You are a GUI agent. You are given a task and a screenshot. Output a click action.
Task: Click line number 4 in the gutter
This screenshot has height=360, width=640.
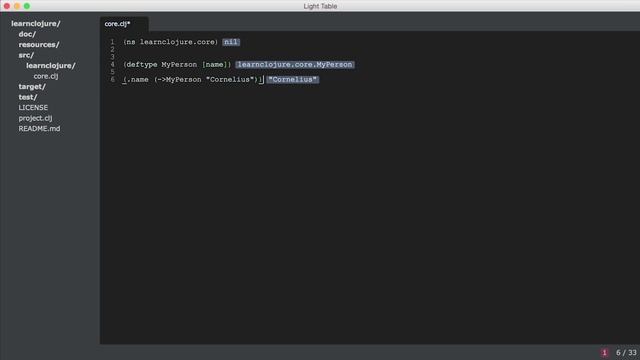point(113,64)
